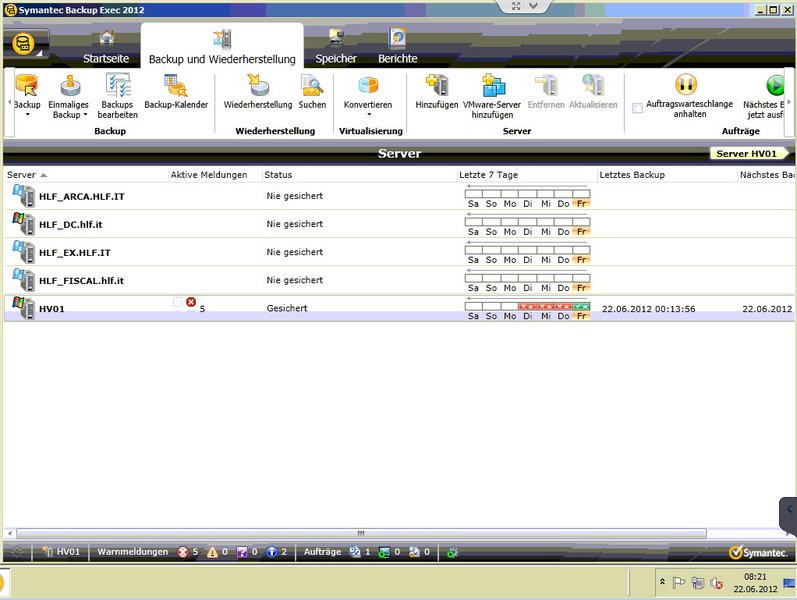
Task: Go to the Startseite tab
Action: tap(106, 47)
